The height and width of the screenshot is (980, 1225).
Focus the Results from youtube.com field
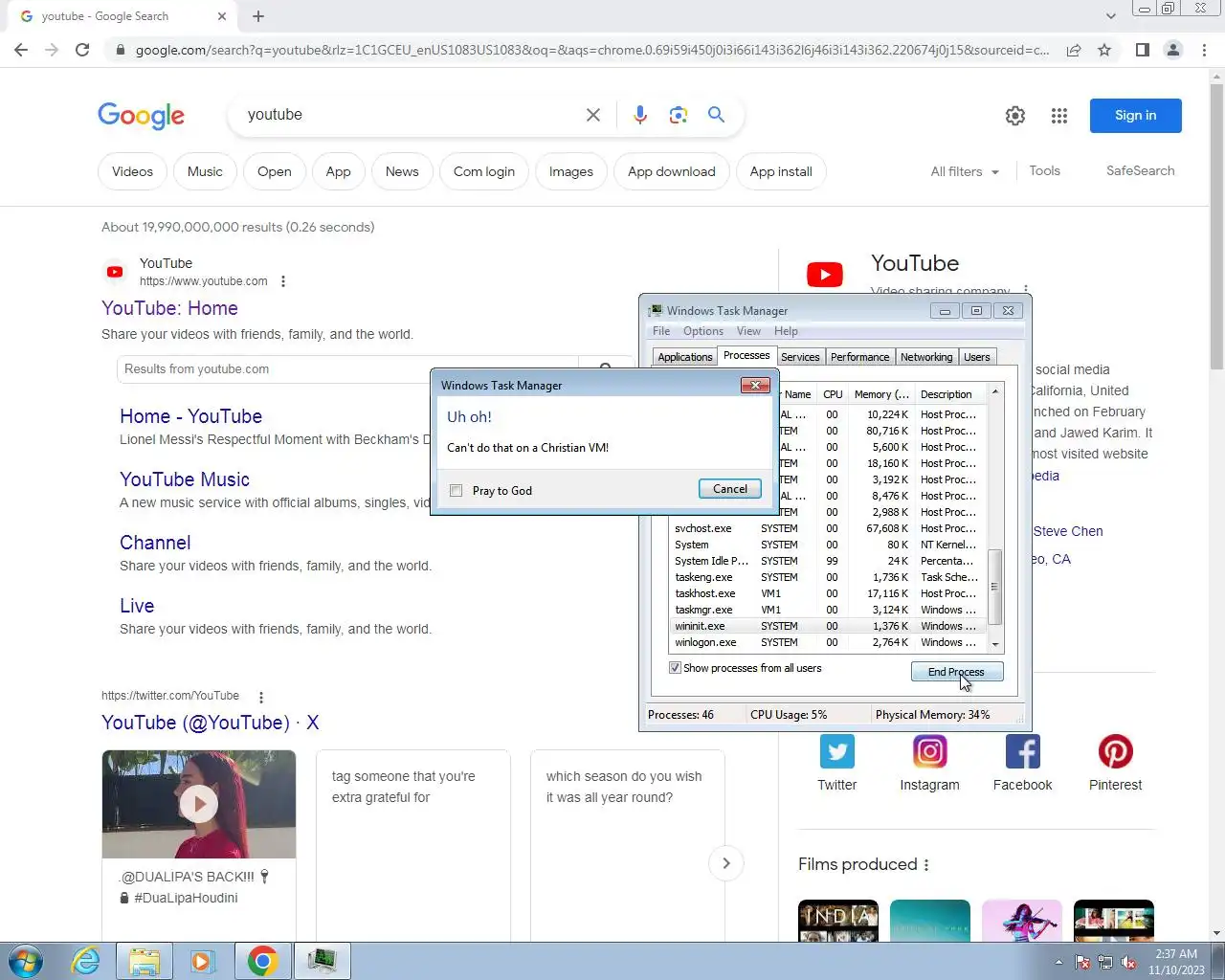pos(349,369)
